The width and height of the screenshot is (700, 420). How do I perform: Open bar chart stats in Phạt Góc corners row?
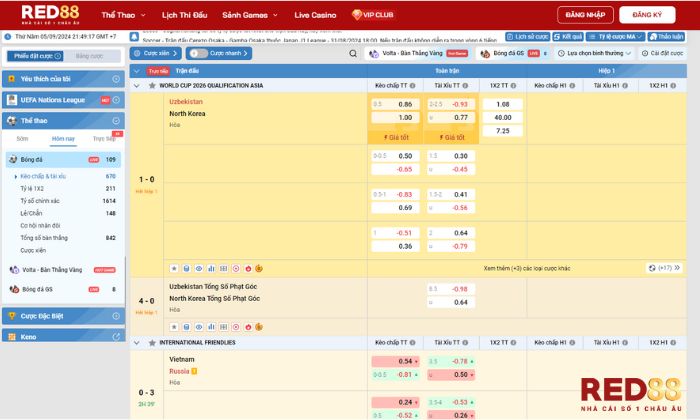tap(211, 327)
